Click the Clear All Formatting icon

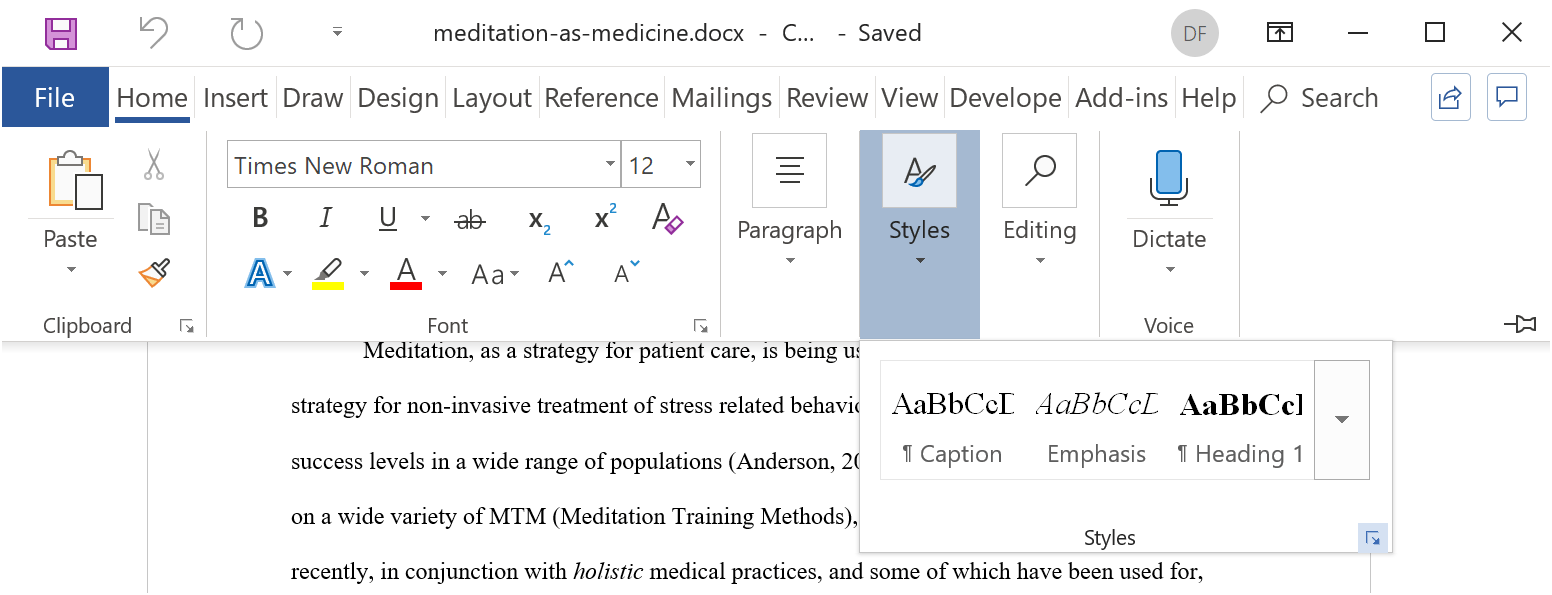pyautogui.click(x=667, y=219)
